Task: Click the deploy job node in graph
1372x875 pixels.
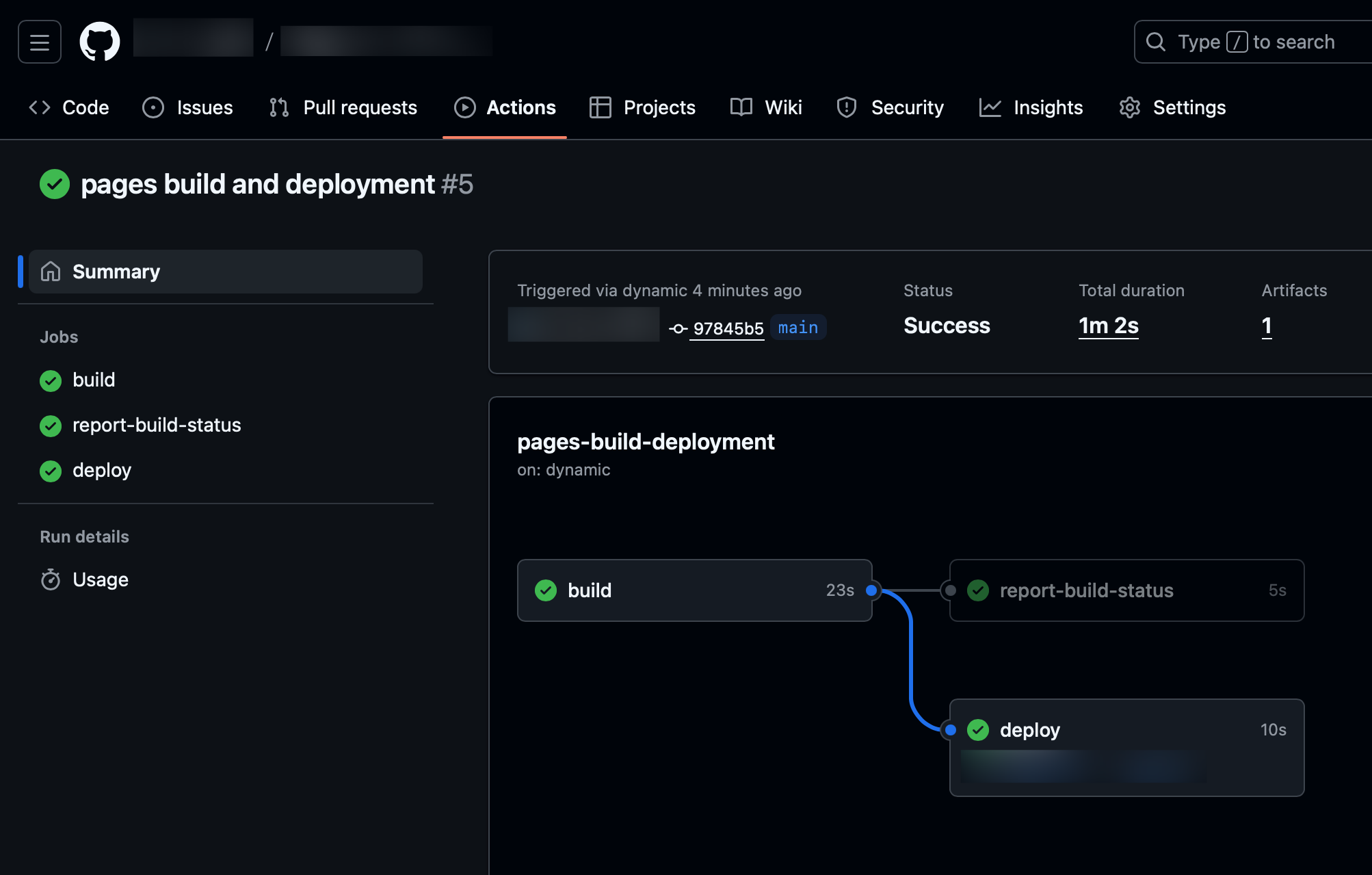Action: 1127,748
